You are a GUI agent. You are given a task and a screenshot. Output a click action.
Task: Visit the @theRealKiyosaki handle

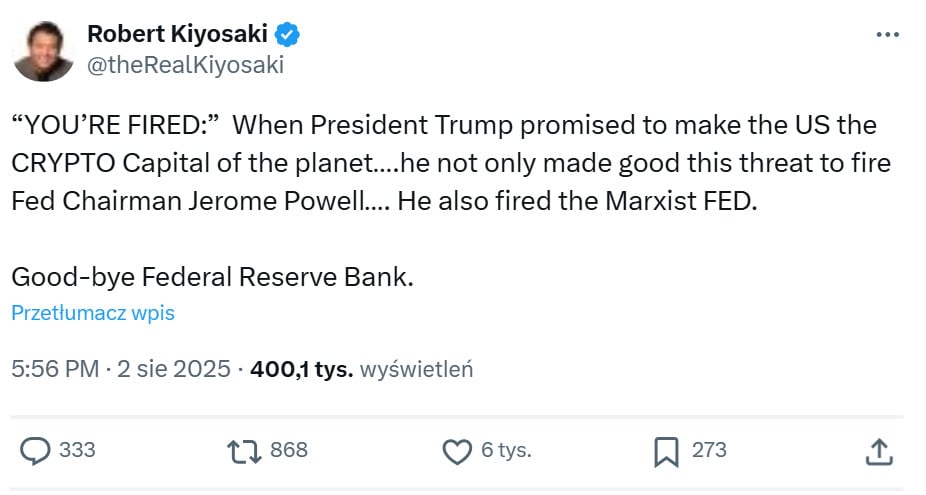(185, 65)
